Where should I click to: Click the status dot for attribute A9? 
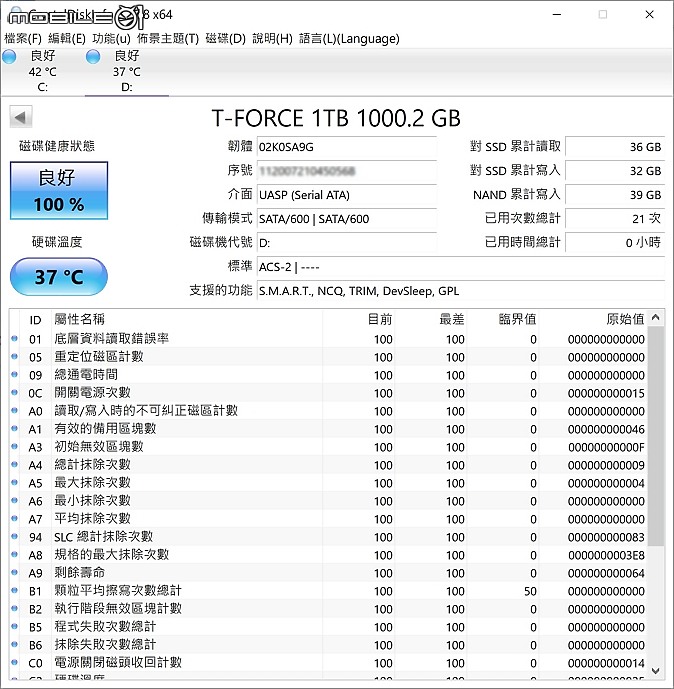point(14,573)
